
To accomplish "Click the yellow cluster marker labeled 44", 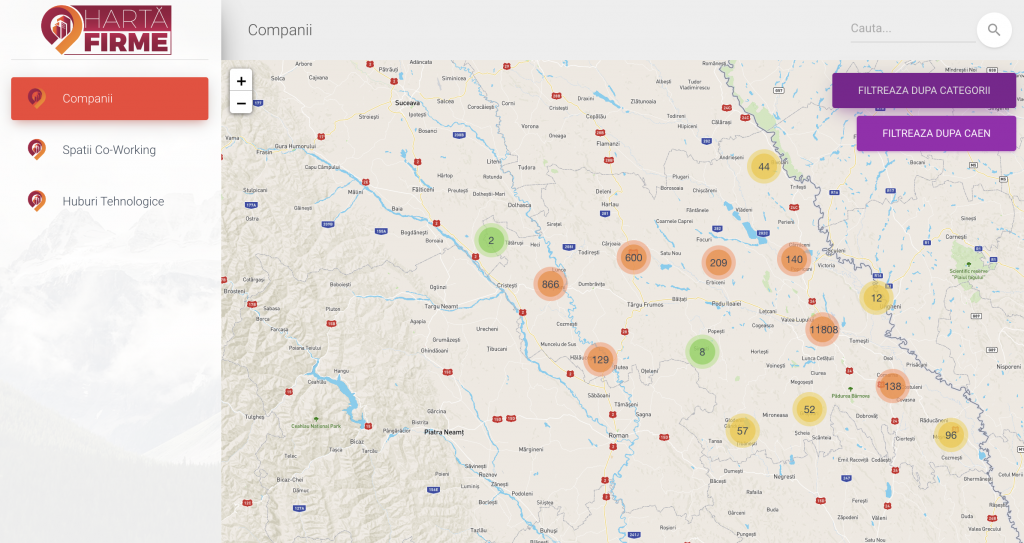I will [x=764, y=166].
